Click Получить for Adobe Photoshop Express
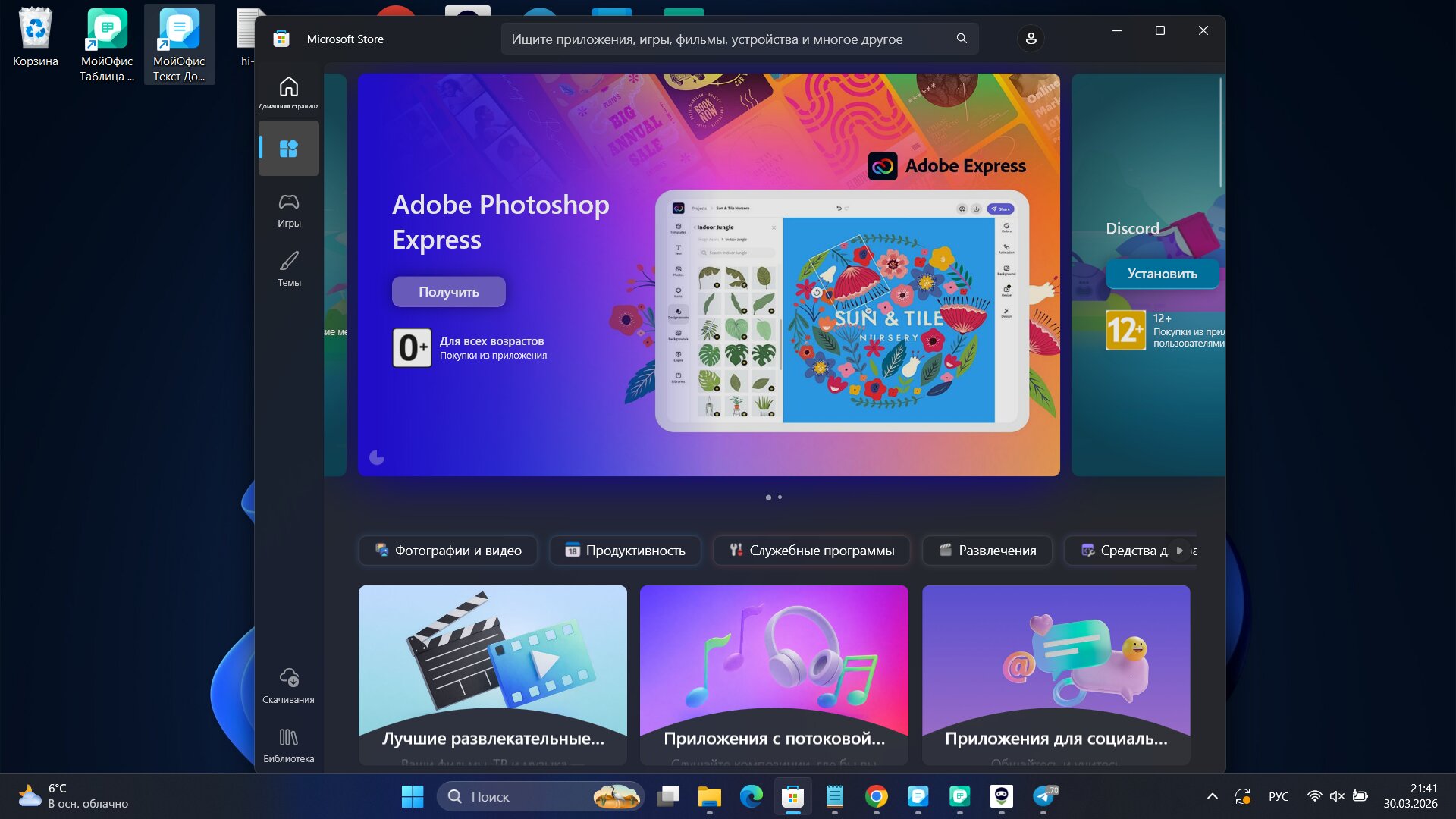The height and width of the screenshot is (819, 1456). point(448,292)
